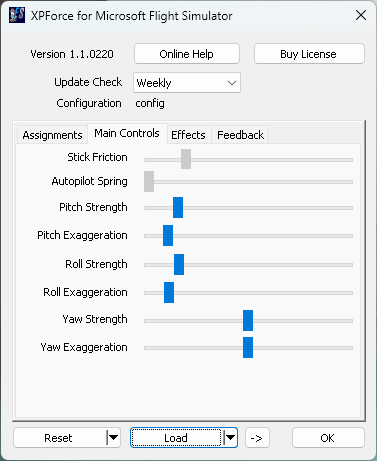The image size is (377, 461).
Task: Switch to the Assignments tab
Action: pyautogui.click(x=52, y=135)
